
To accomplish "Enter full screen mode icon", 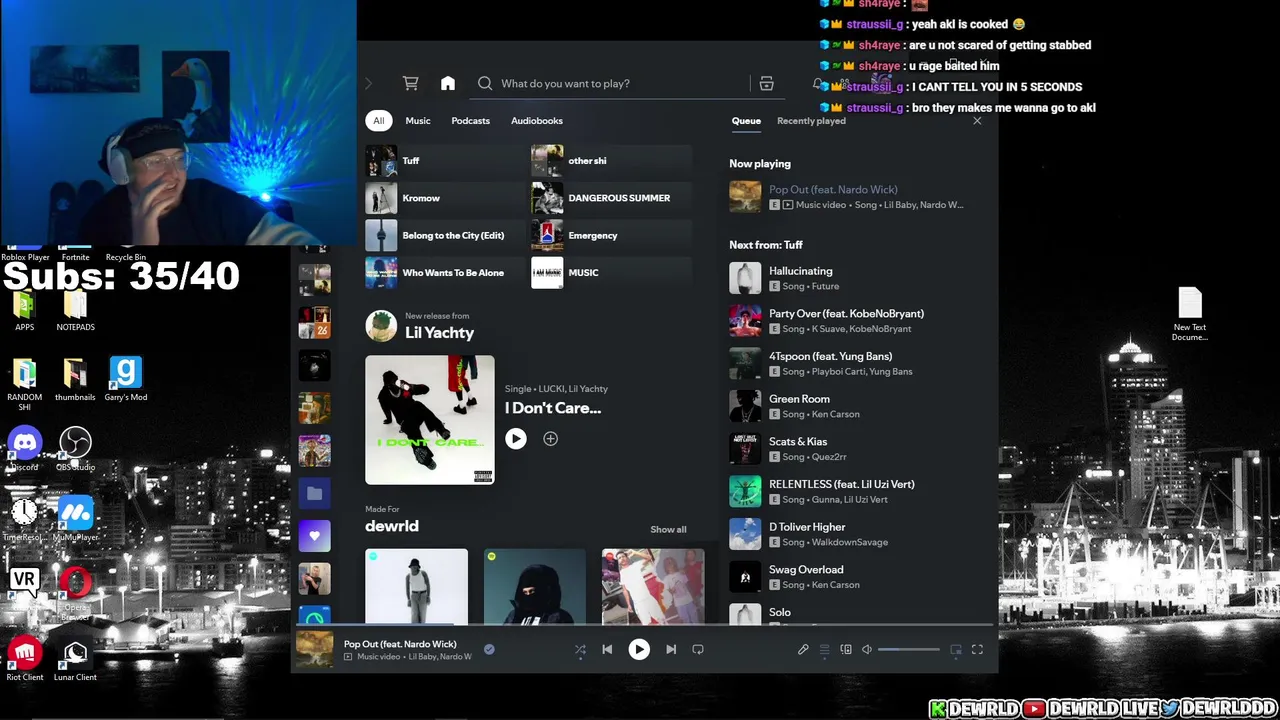I will 977,650.
